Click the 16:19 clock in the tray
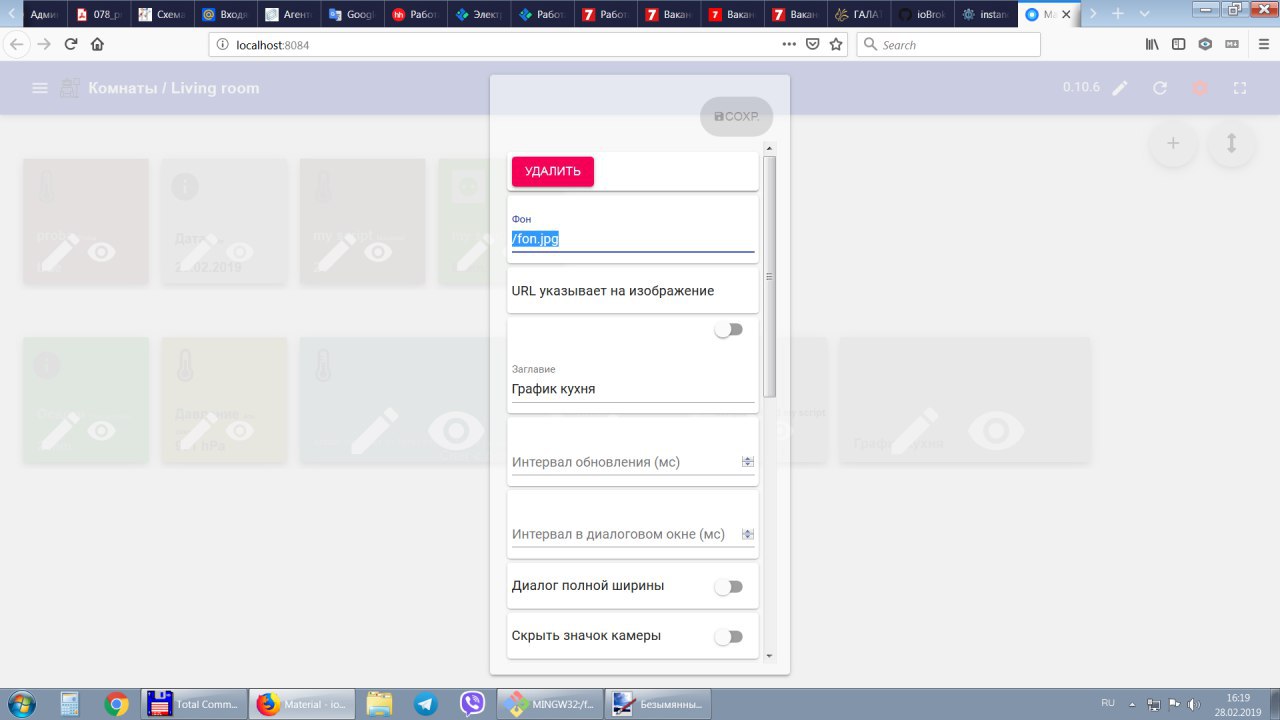Viewport: 1280px width, 720px height. 1238,697
